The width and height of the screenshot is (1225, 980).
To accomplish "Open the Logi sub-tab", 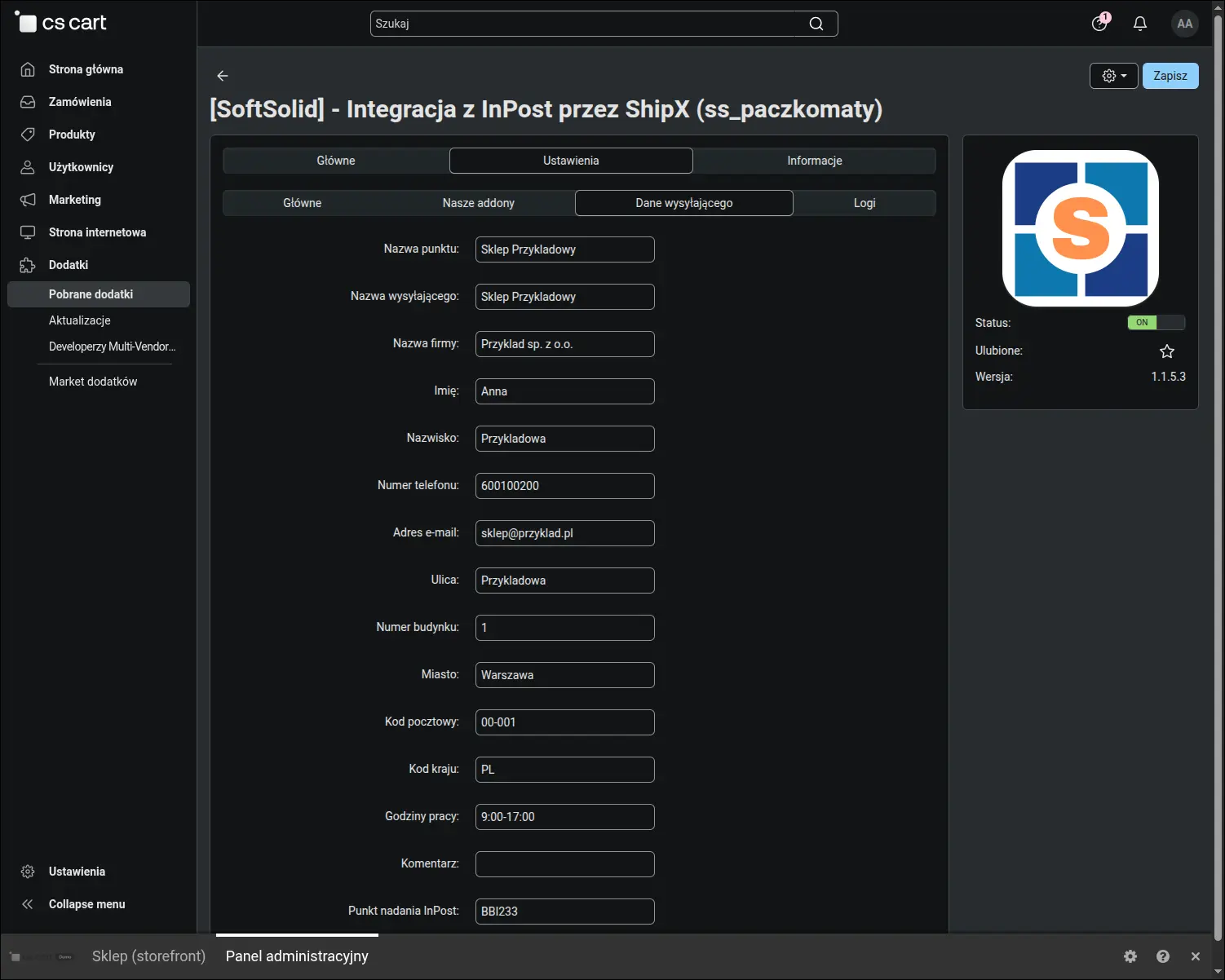I will point(865,203).
